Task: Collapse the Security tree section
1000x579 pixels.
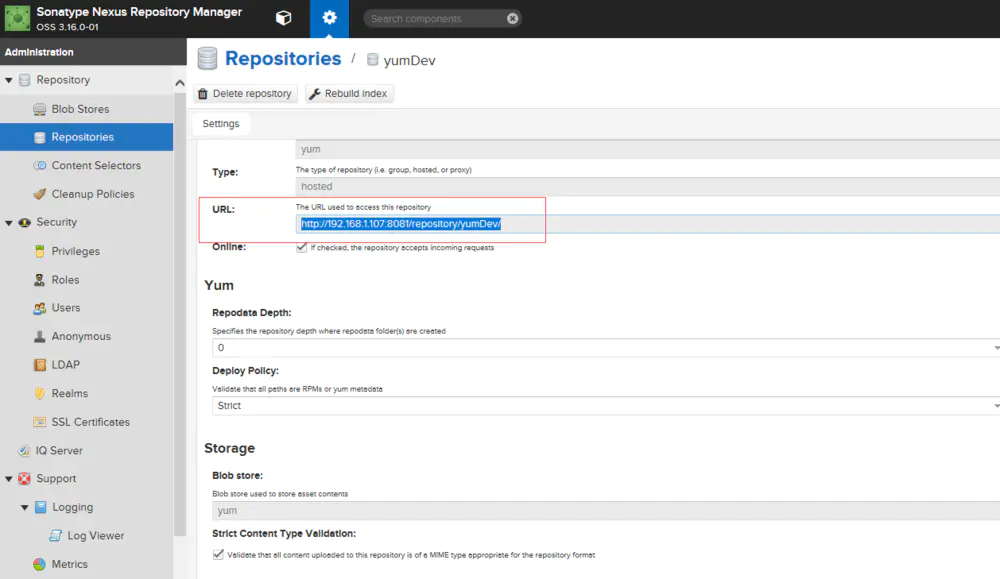Action: [9, 223]
